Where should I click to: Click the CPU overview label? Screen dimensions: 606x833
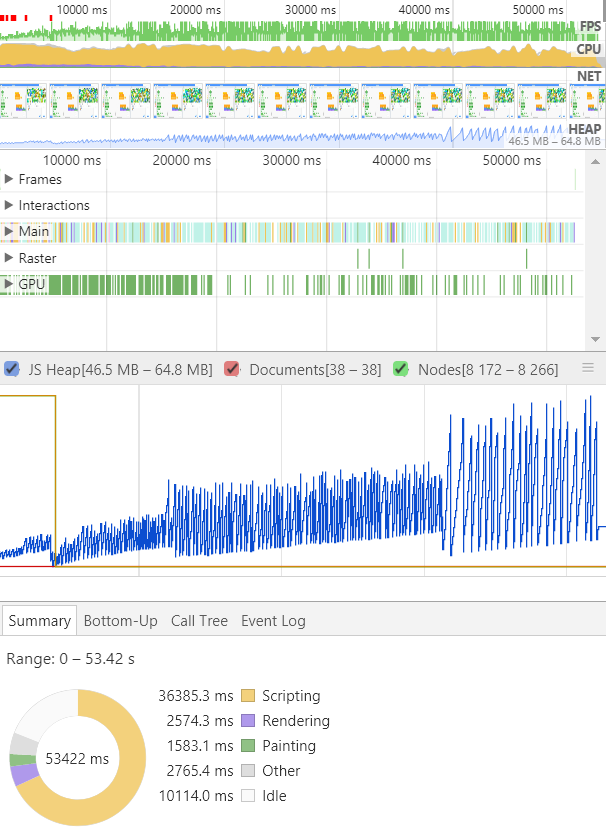tap(588, 49)
